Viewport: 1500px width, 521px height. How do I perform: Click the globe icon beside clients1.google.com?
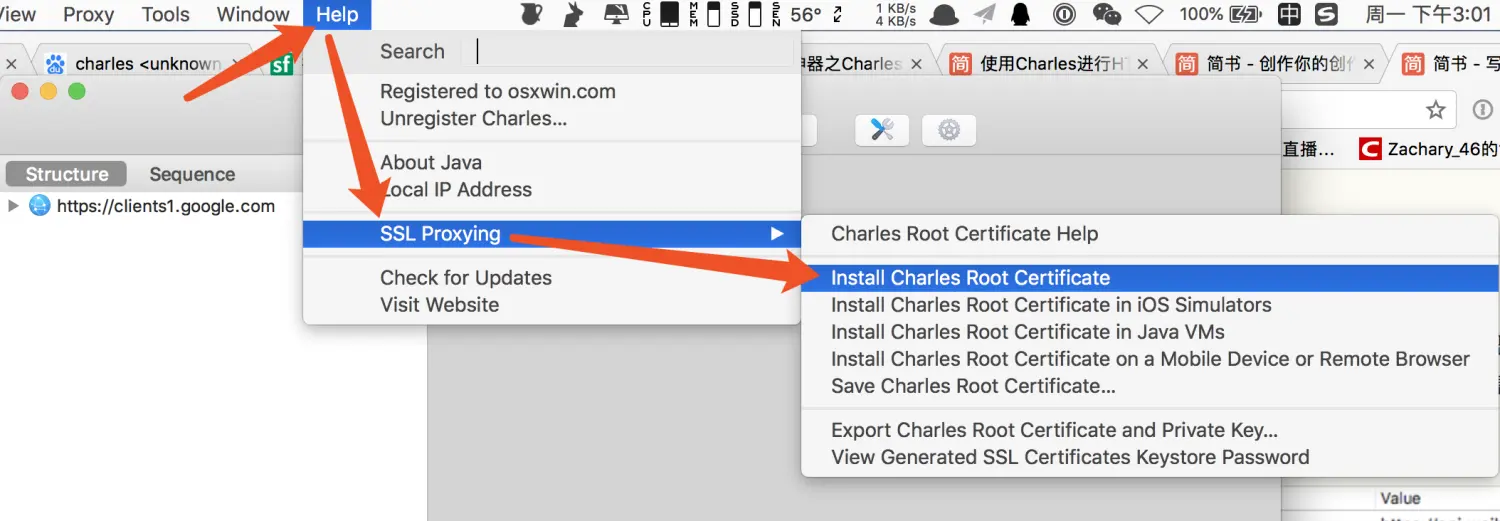point(39,206)
